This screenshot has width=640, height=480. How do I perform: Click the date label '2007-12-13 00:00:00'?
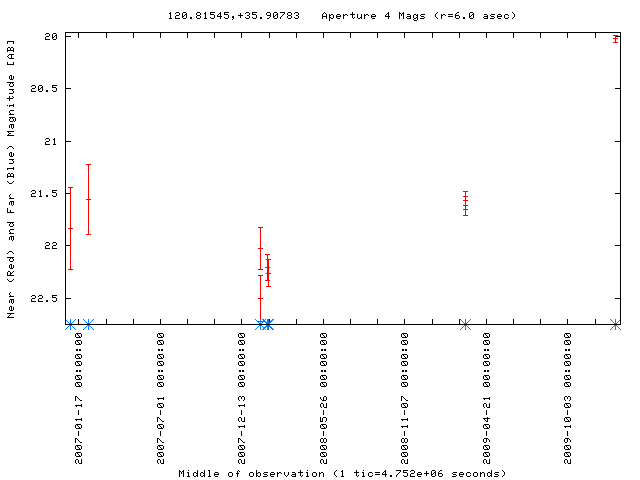point(242,398)
